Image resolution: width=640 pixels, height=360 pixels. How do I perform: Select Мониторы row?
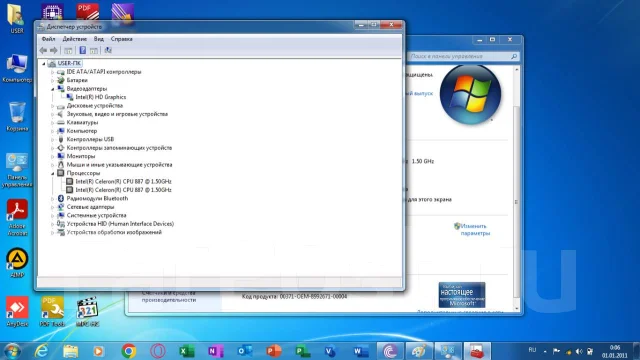[x=80, y=156]
